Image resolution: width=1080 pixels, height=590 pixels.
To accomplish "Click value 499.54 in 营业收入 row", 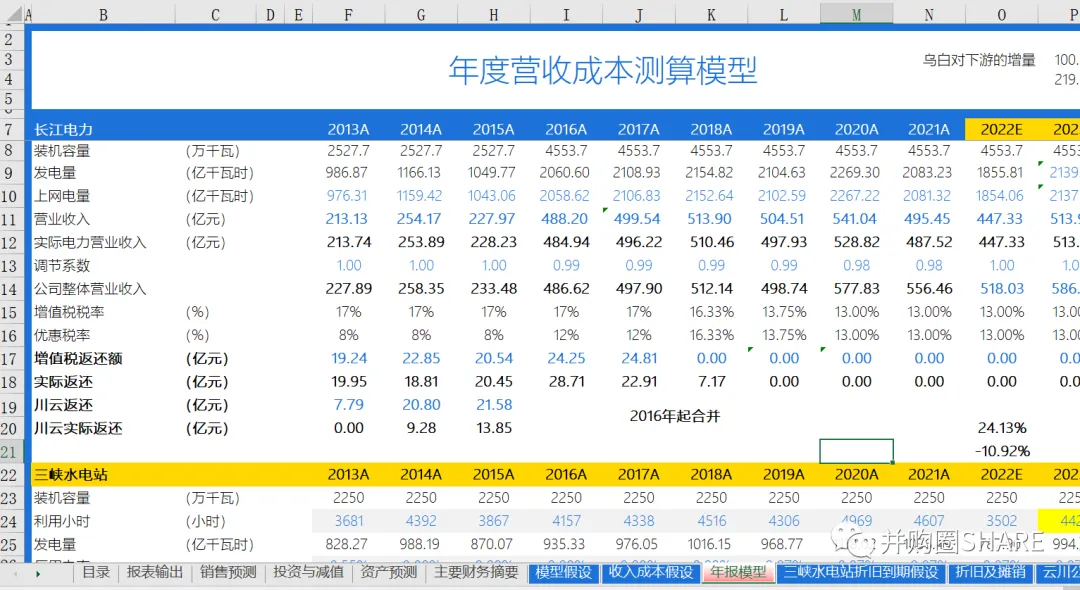I will point(637,220).
